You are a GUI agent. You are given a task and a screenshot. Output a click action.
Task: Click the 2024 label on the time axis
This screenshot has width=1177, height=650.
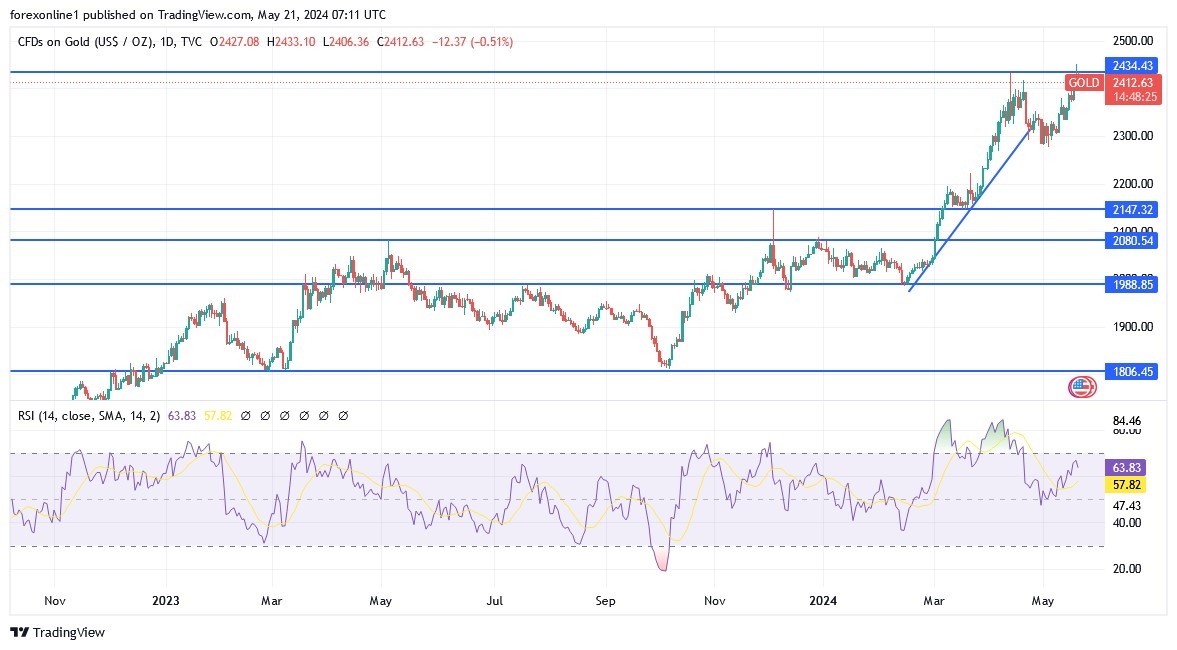click(x=822, y=601)
